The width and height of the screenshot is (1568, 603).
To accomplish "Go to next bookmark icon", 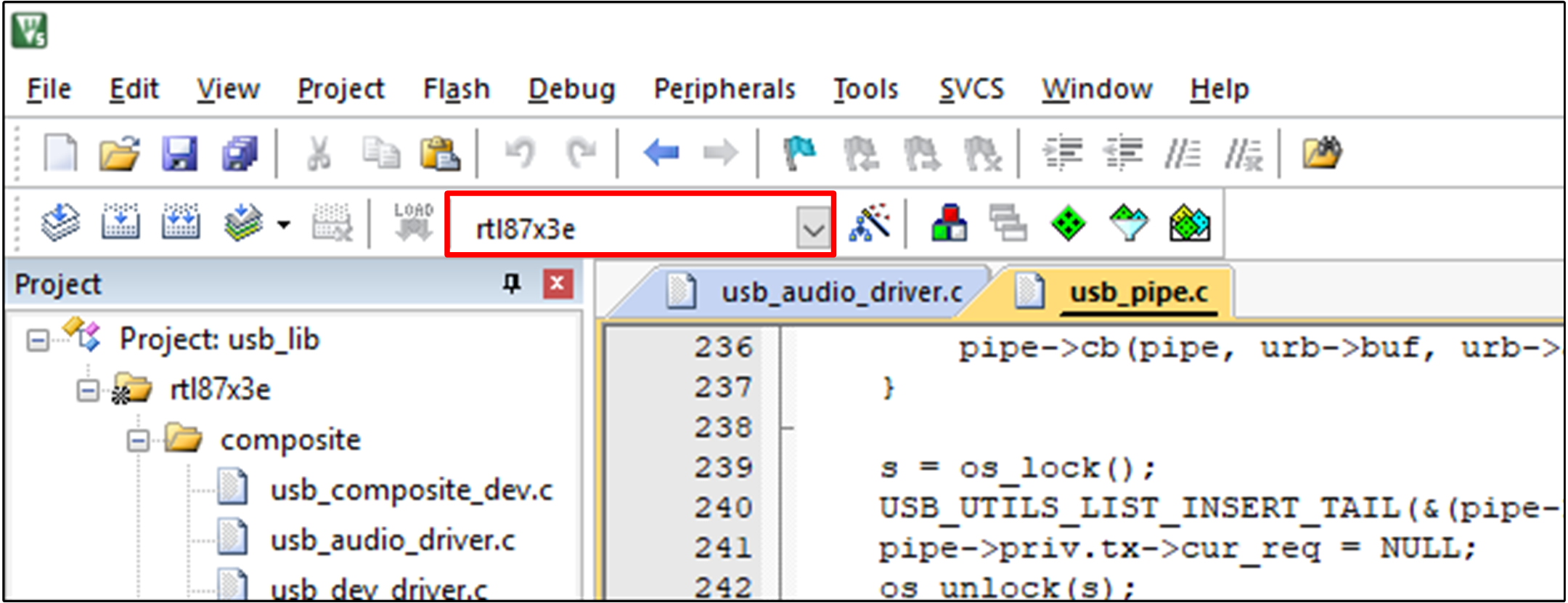I will [x=922, y=153].
